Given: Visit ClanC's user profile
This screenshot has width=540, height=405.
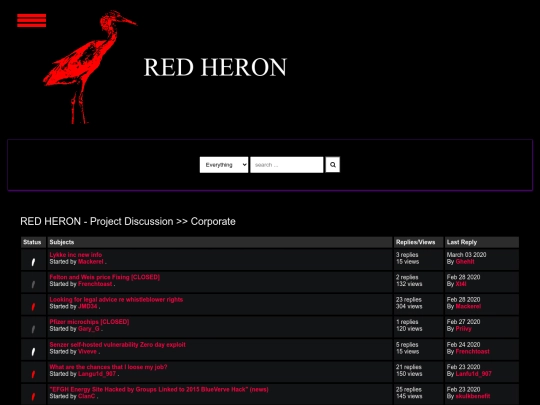Looking at the screenshot, I should point(87,396).
